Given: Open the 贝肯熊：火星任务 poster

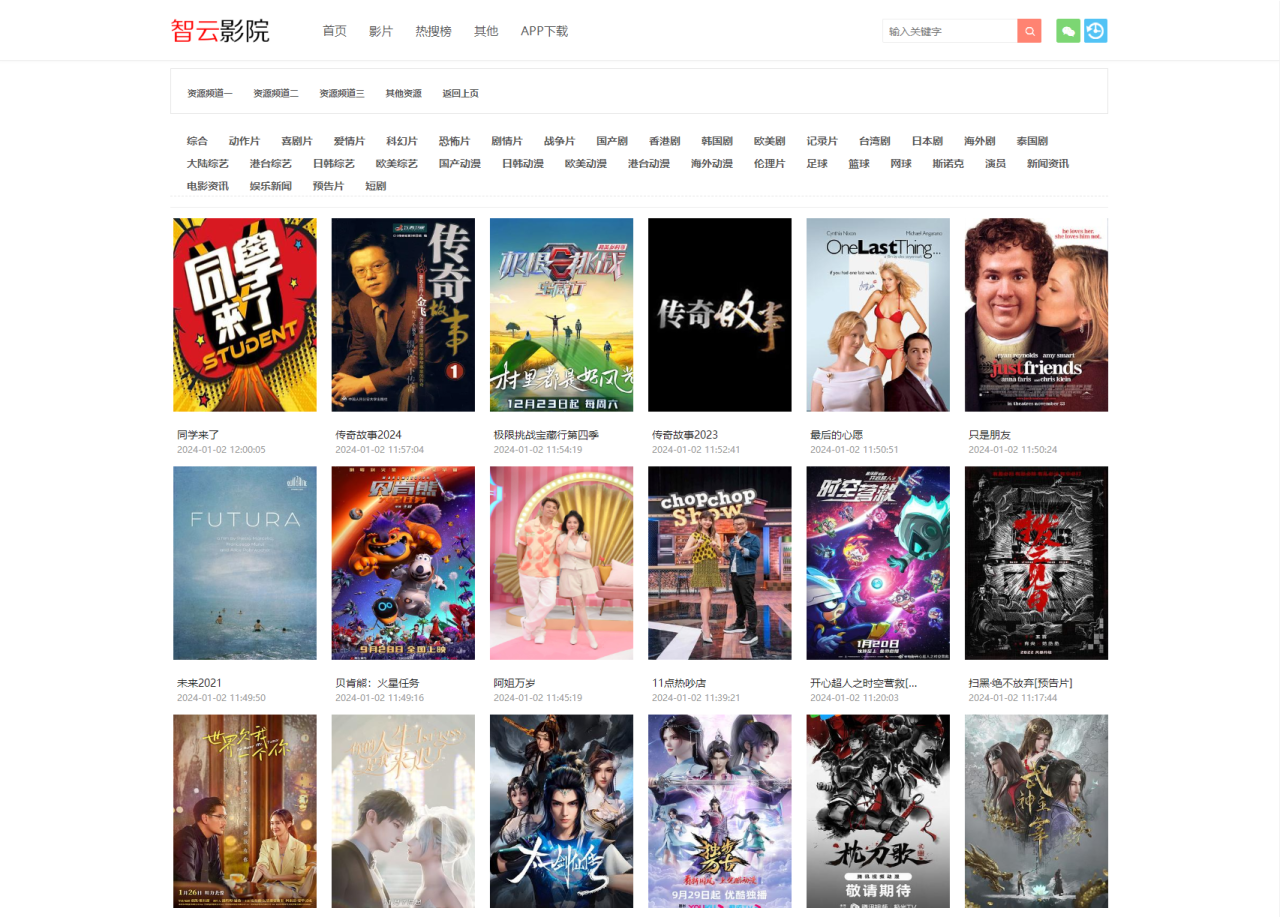Looking at the screenshot, I should pyautogui.click(x=403, y=562).
